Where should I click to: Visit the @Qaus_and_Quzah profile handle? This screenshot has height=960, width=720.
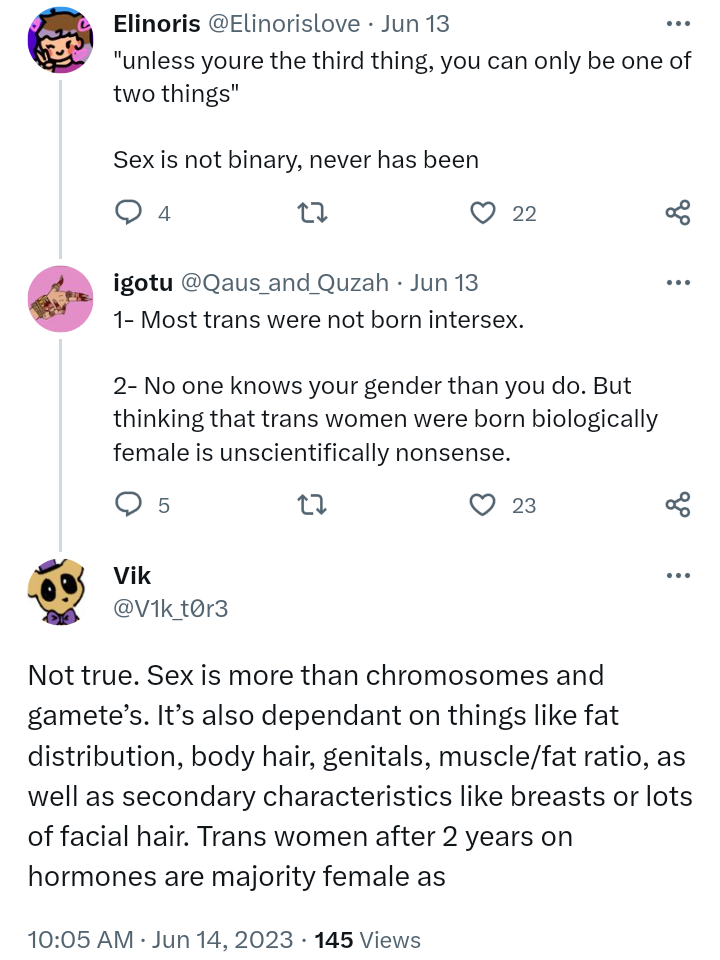(x=285, y=283)
